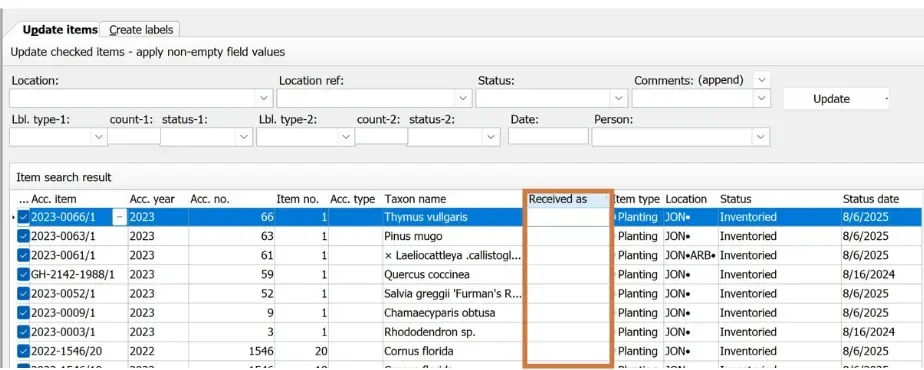Toggle the checkbox for item GH-2142-1988/1

click(x=24, y=275)
